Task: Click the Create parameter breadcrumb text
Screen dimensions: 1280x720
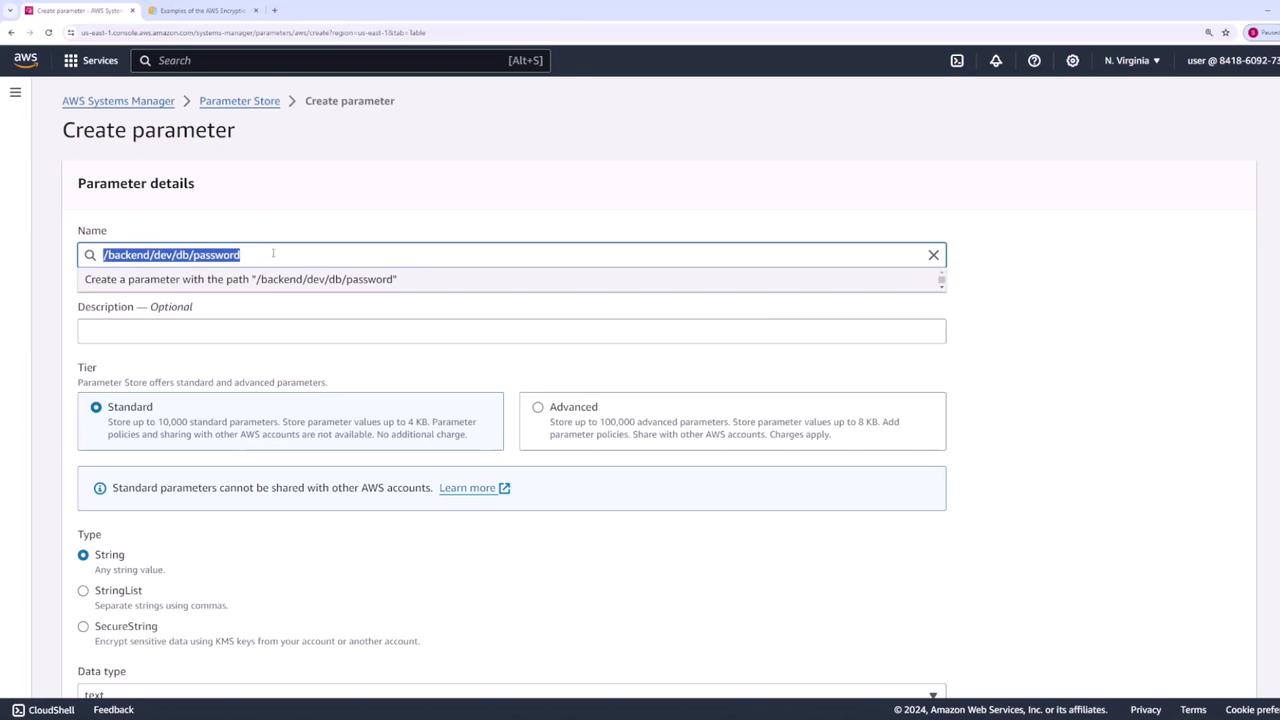Action: [349, 101]
